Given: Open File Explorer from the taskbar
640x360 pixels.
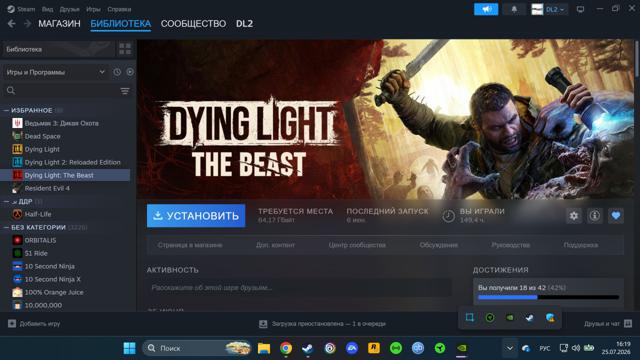Looking at the screenshot, I should coord(264,348).
